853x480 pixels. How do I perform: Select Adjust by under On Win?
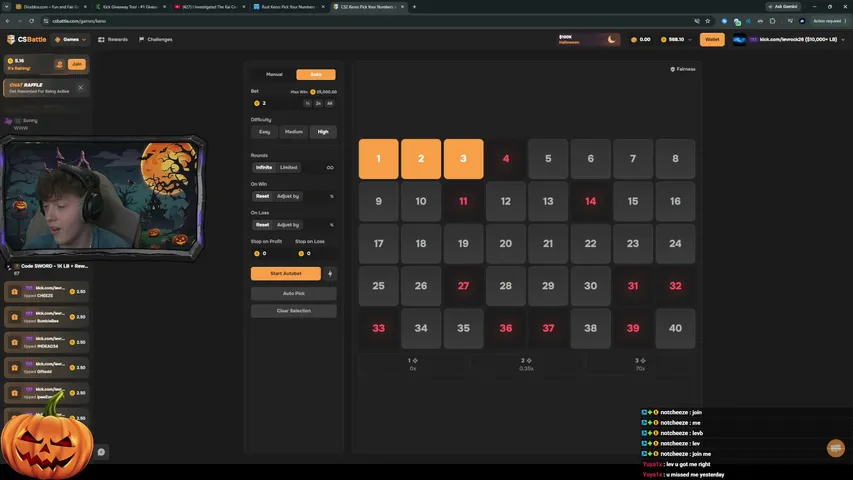click(x=288, y=196)
